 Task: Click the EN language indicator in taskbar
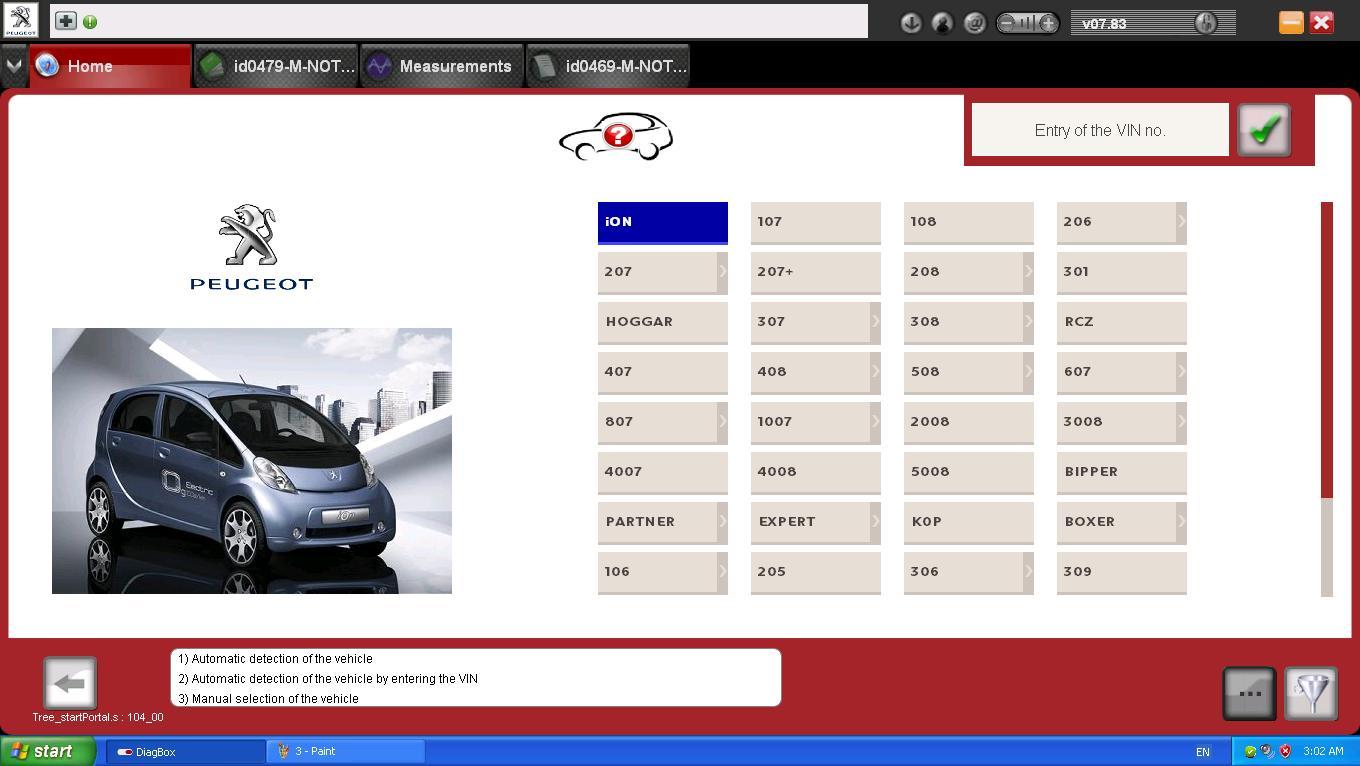tap(1203, 752)
